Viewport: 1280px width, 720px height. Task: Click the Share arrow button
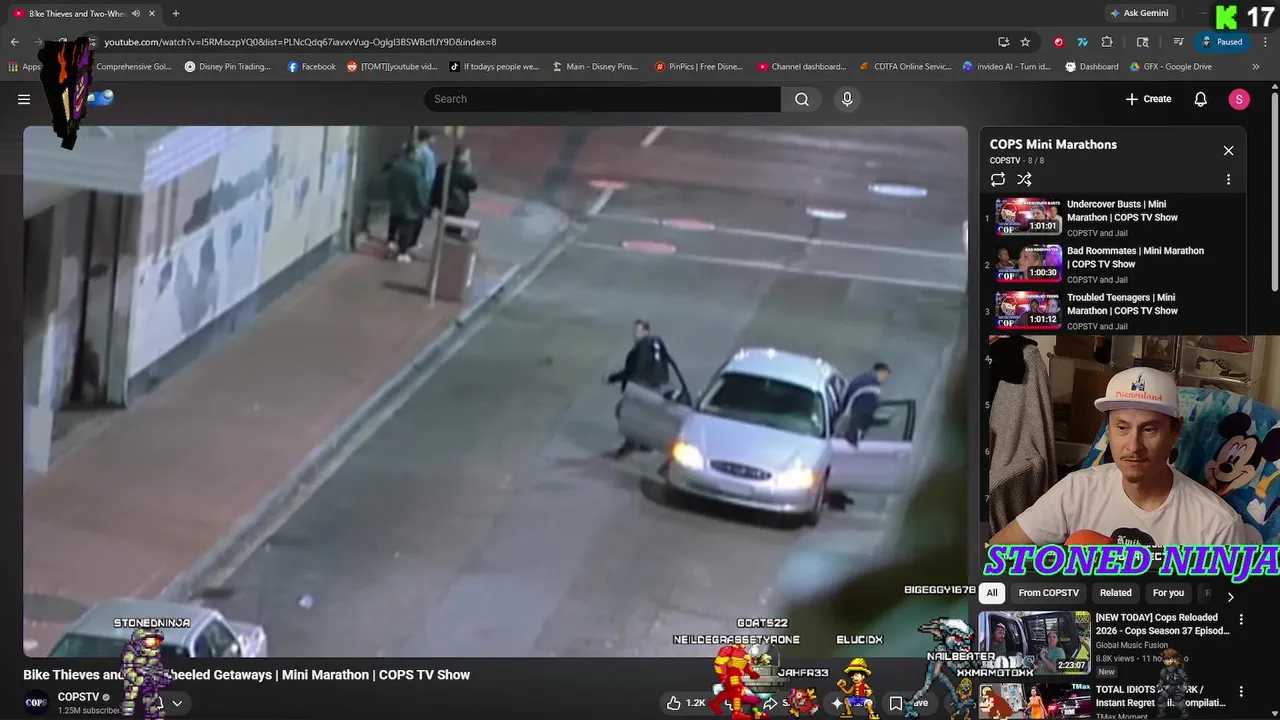click(770, 703)
